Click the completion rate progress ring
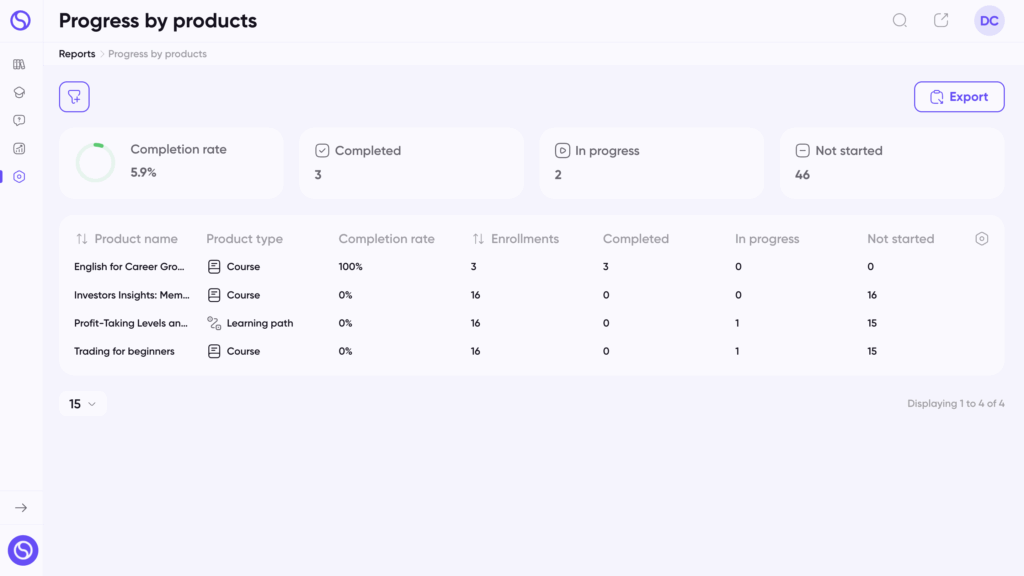This screenshot has height=576, width=1024. 95,162
